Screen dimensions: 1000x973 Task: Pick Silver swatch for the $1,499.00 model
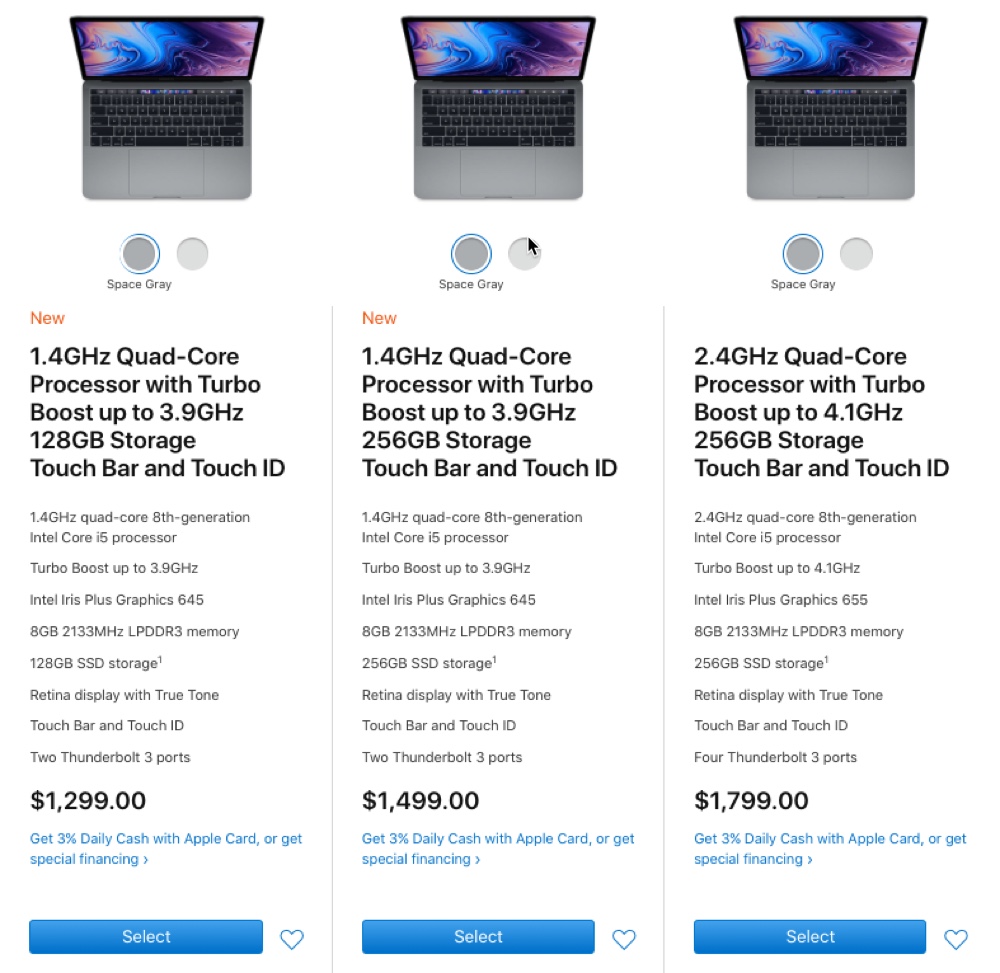tap(524, 254)
